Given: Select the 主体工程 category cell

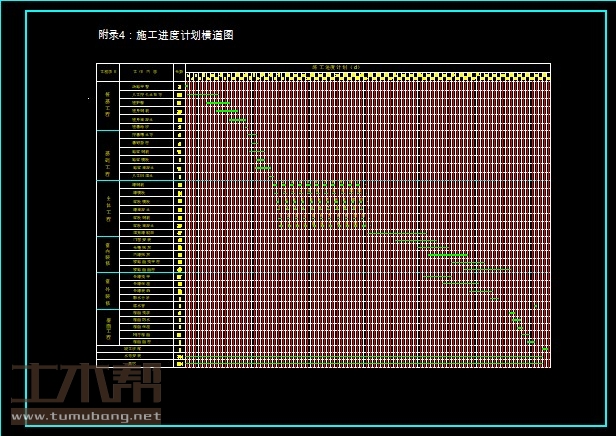Looking at the screenshot, I should (x=108, y=208).
